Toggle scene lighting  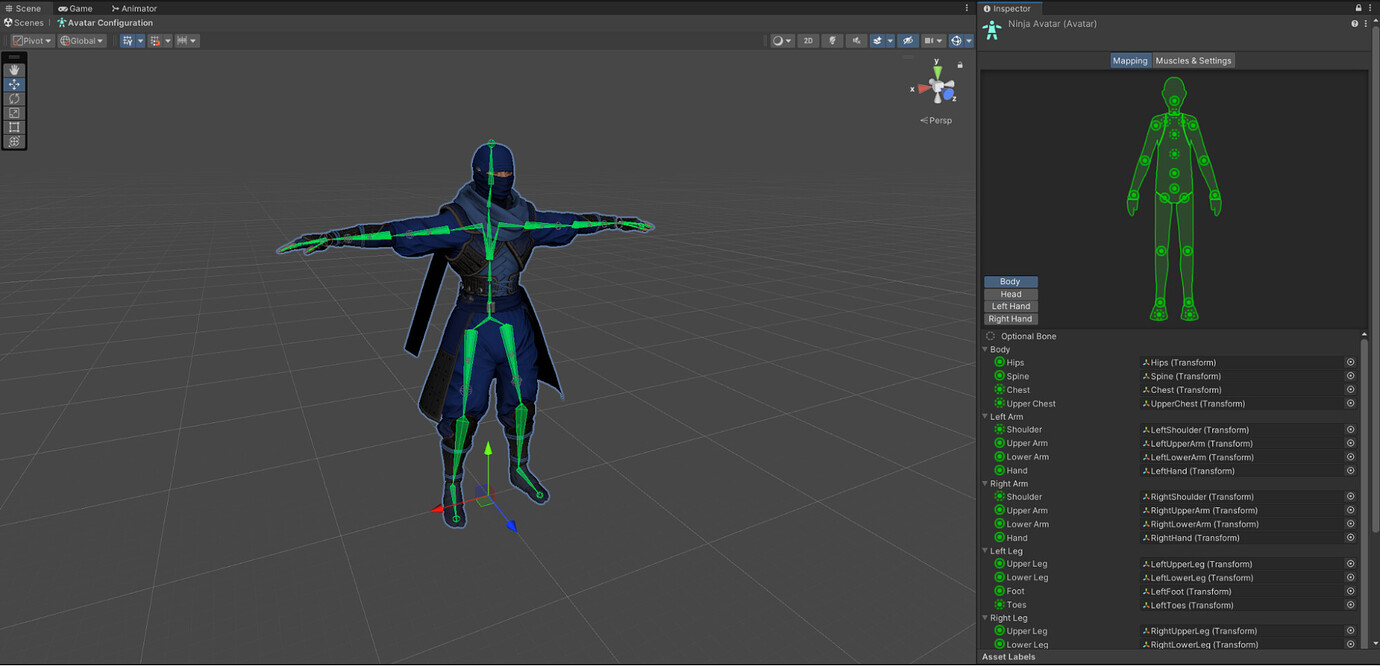[832, 40]
